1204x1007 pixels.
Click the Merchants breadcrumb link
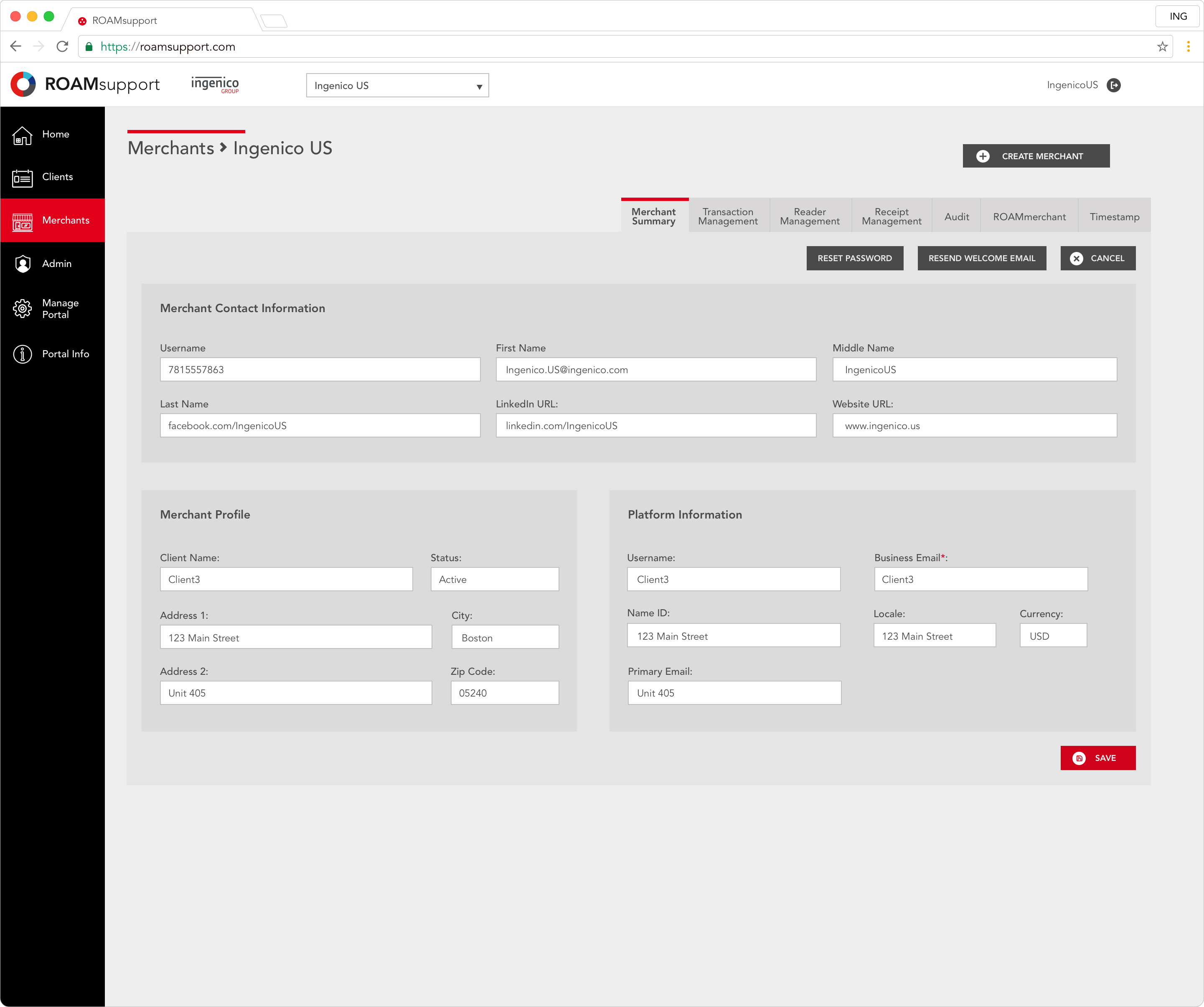tap(171, 148)
